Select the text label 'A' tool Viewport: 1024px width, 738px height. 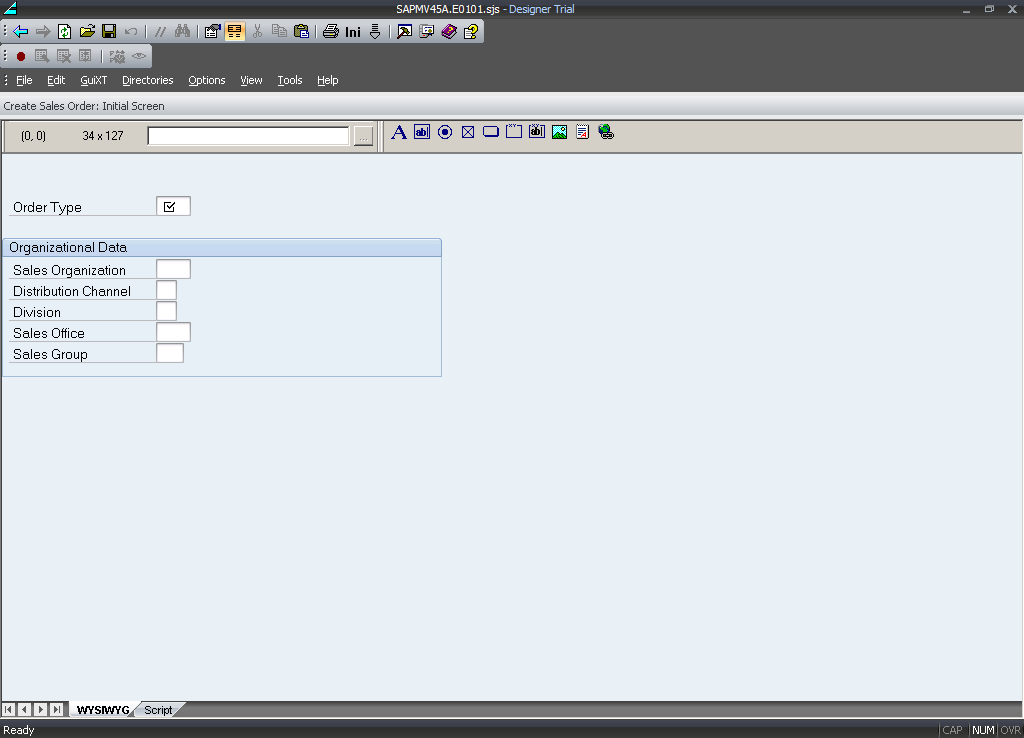tap(398, 132)
